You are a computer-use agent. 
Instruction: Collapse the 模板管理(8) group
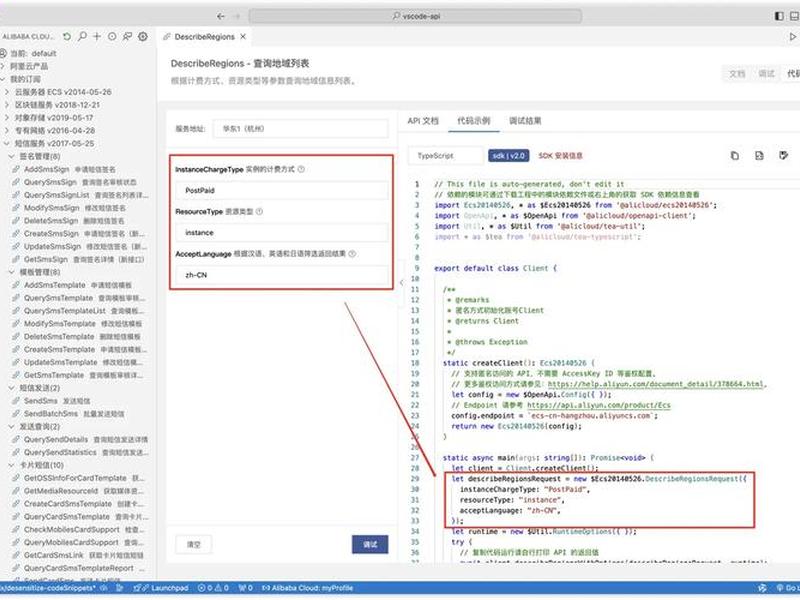[x=12, y=272]
